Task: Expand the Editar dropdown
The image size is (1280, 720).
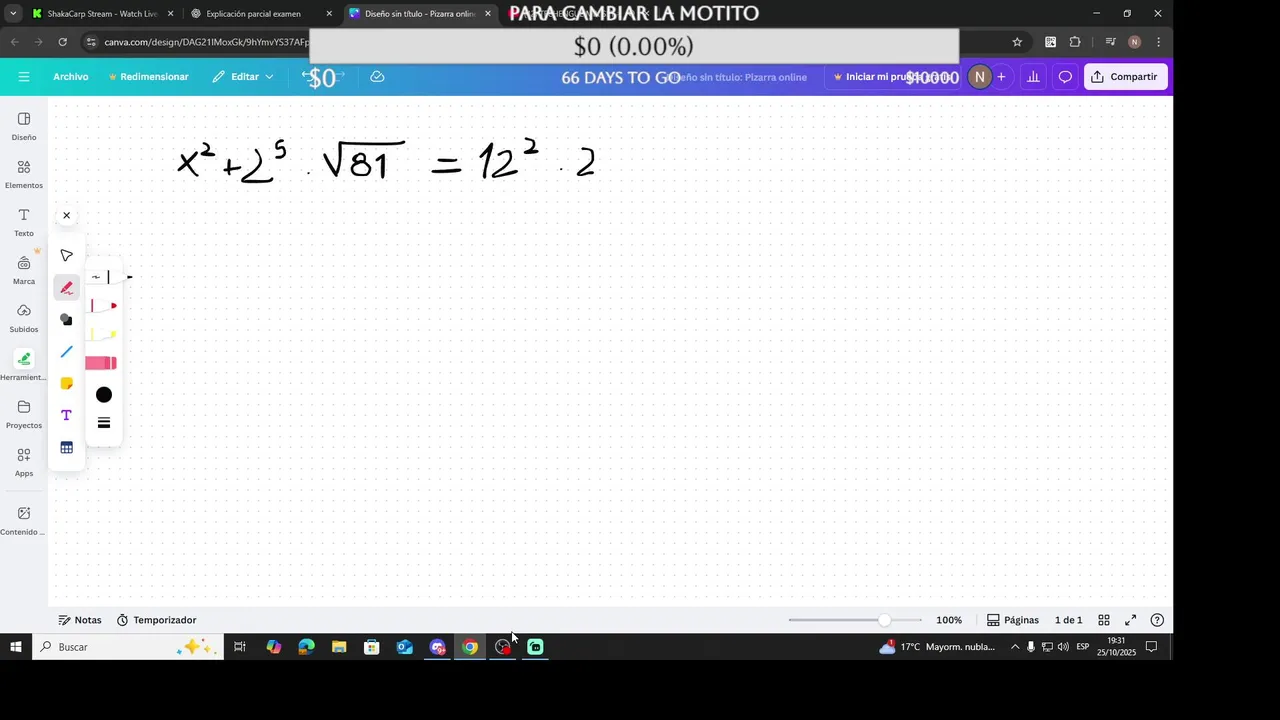Action: (x=243, y=77)
